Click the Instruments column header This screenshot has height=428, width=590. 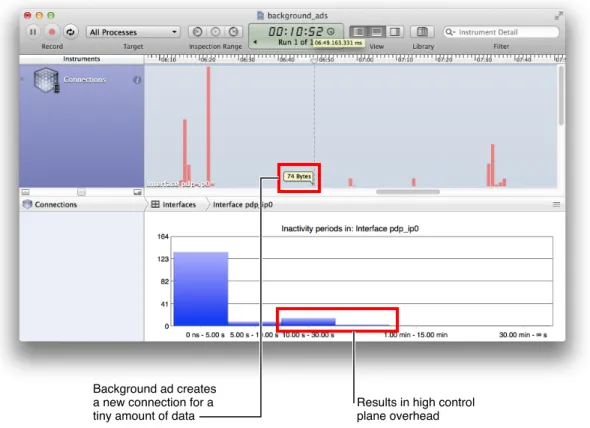coord(82,59)
